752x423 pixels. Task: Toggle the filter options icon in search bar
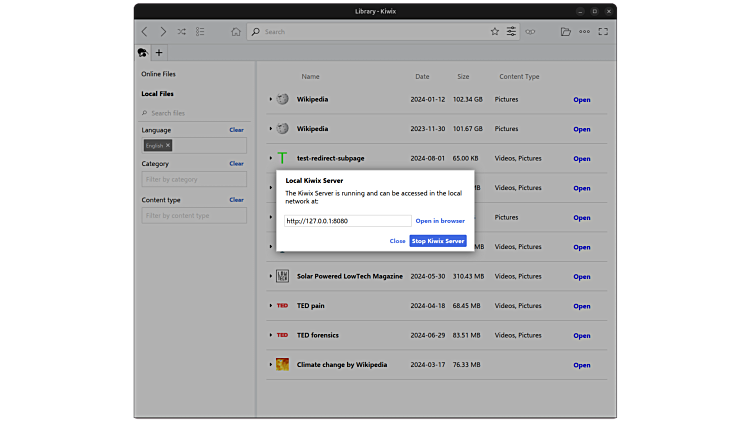[x=511, y=32]
